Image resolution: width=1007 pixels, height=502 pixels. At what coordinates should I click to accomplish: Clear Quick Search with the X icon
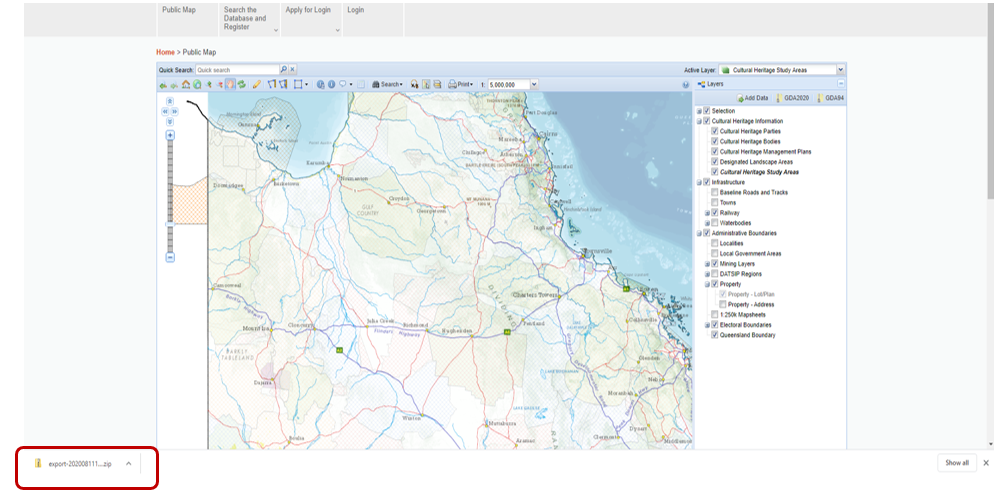292,69
